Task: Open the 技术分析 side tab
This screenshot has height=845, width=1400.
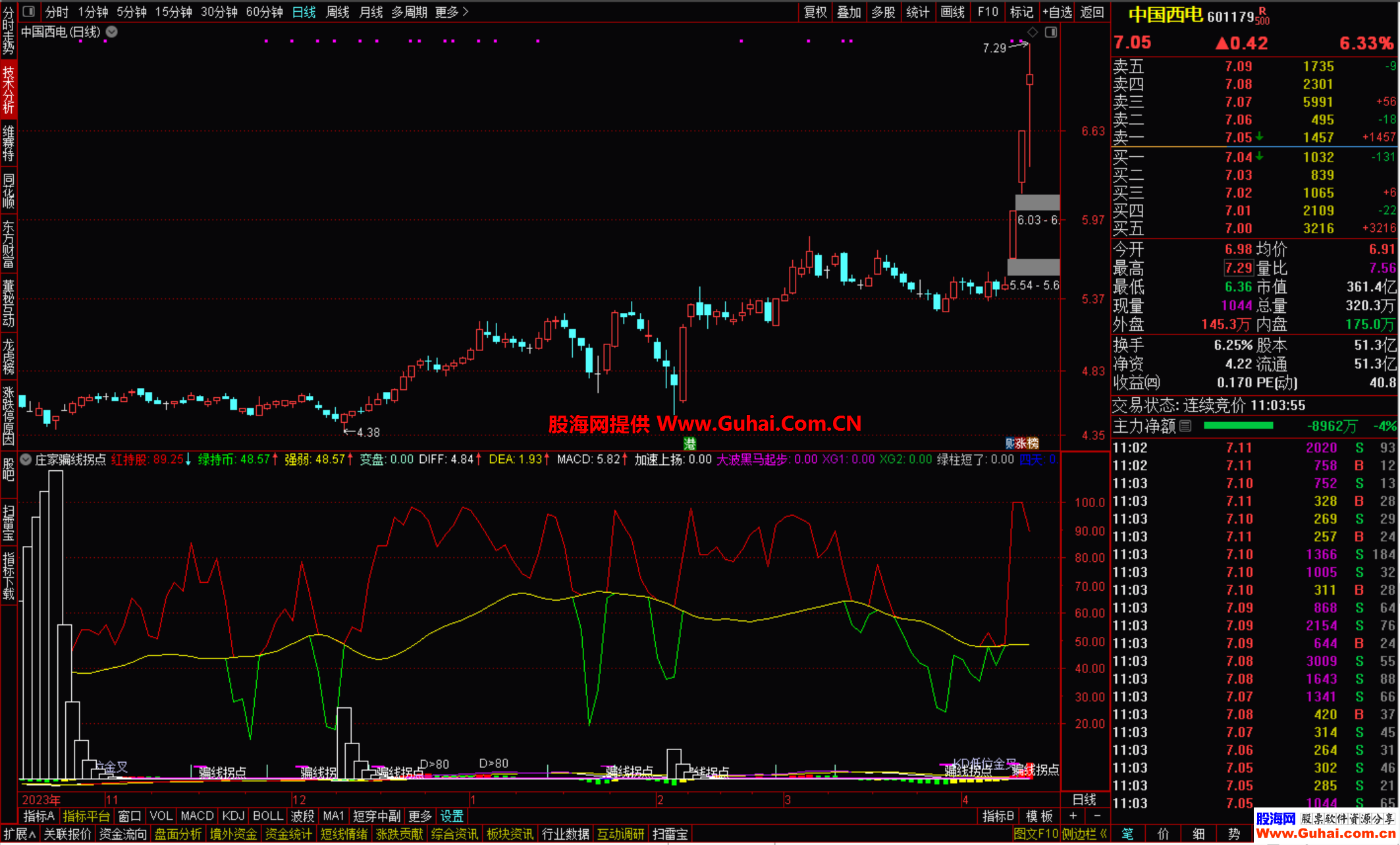Action: pos(9,90)
